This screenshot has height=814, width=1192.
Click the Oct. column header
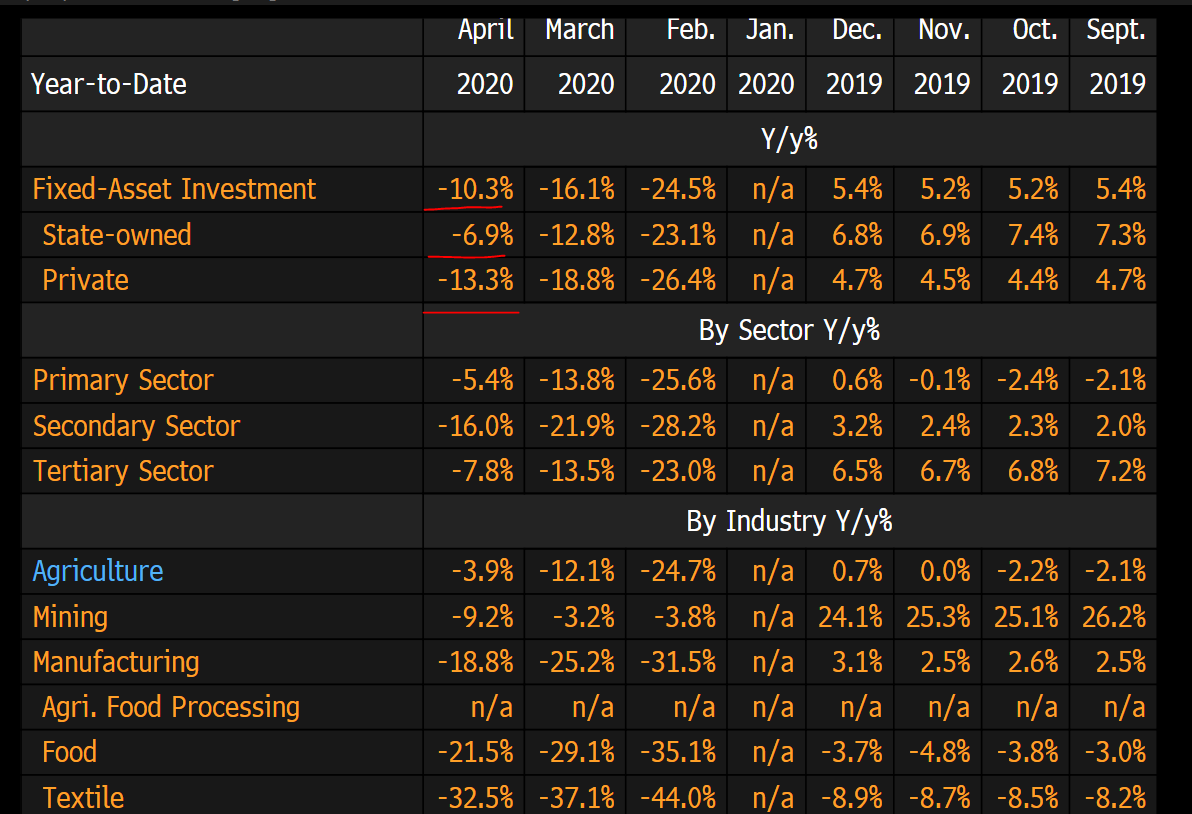click(1035, 30)
